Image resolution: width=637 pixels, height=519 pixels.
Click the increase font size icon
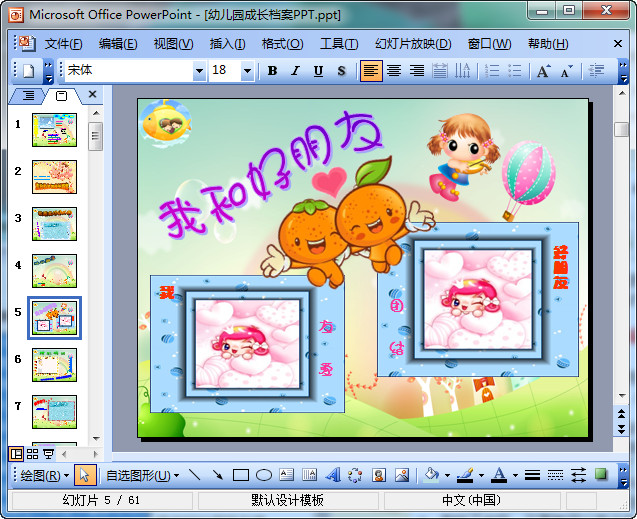coord(543,71)
